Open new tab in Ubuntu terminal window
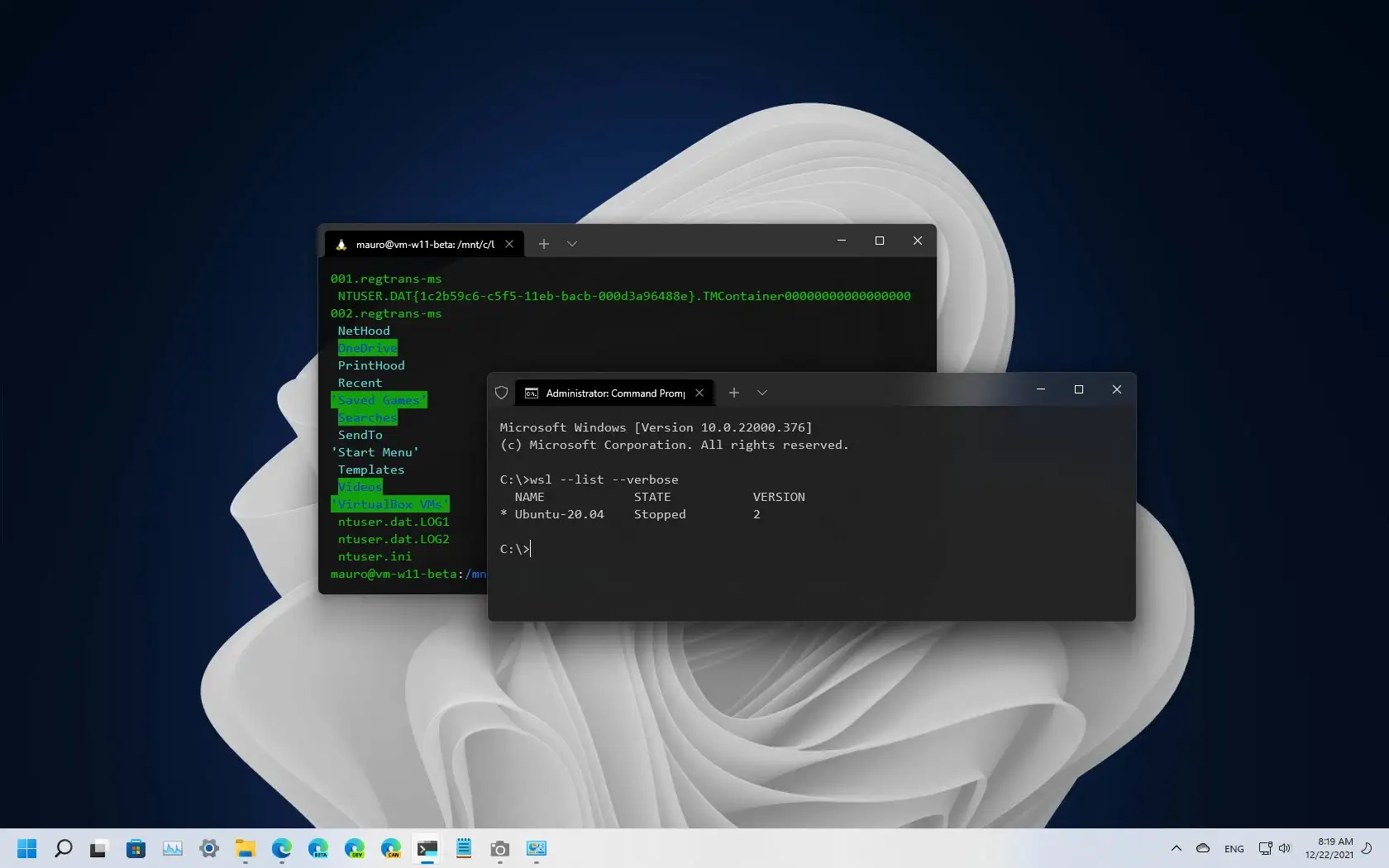The height and width of the screenshot is (868, 1389). tap(543, 244)
